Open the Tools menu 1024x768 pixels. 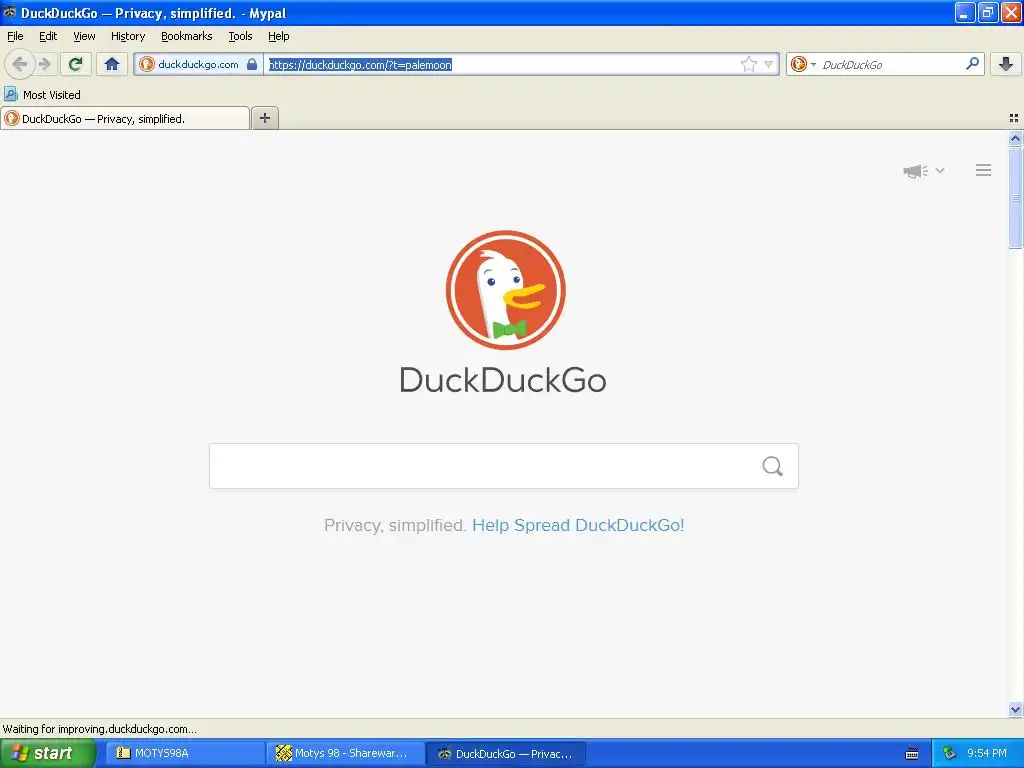point(240,36)
